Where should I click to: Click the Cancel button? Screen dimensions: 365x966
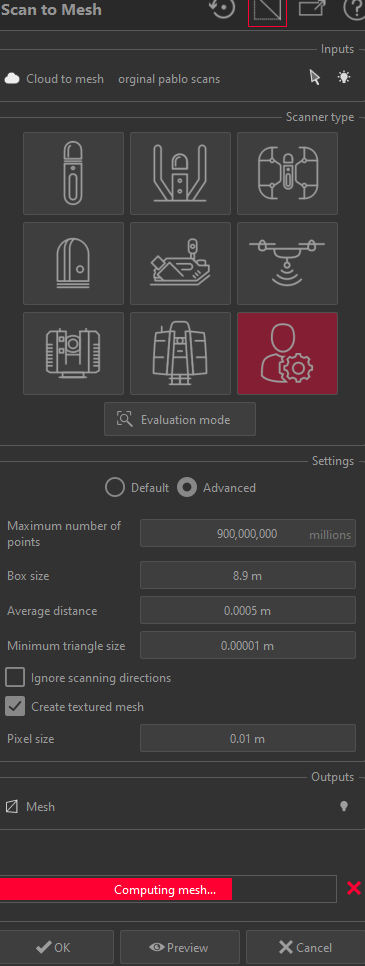[x=306, y=948]
